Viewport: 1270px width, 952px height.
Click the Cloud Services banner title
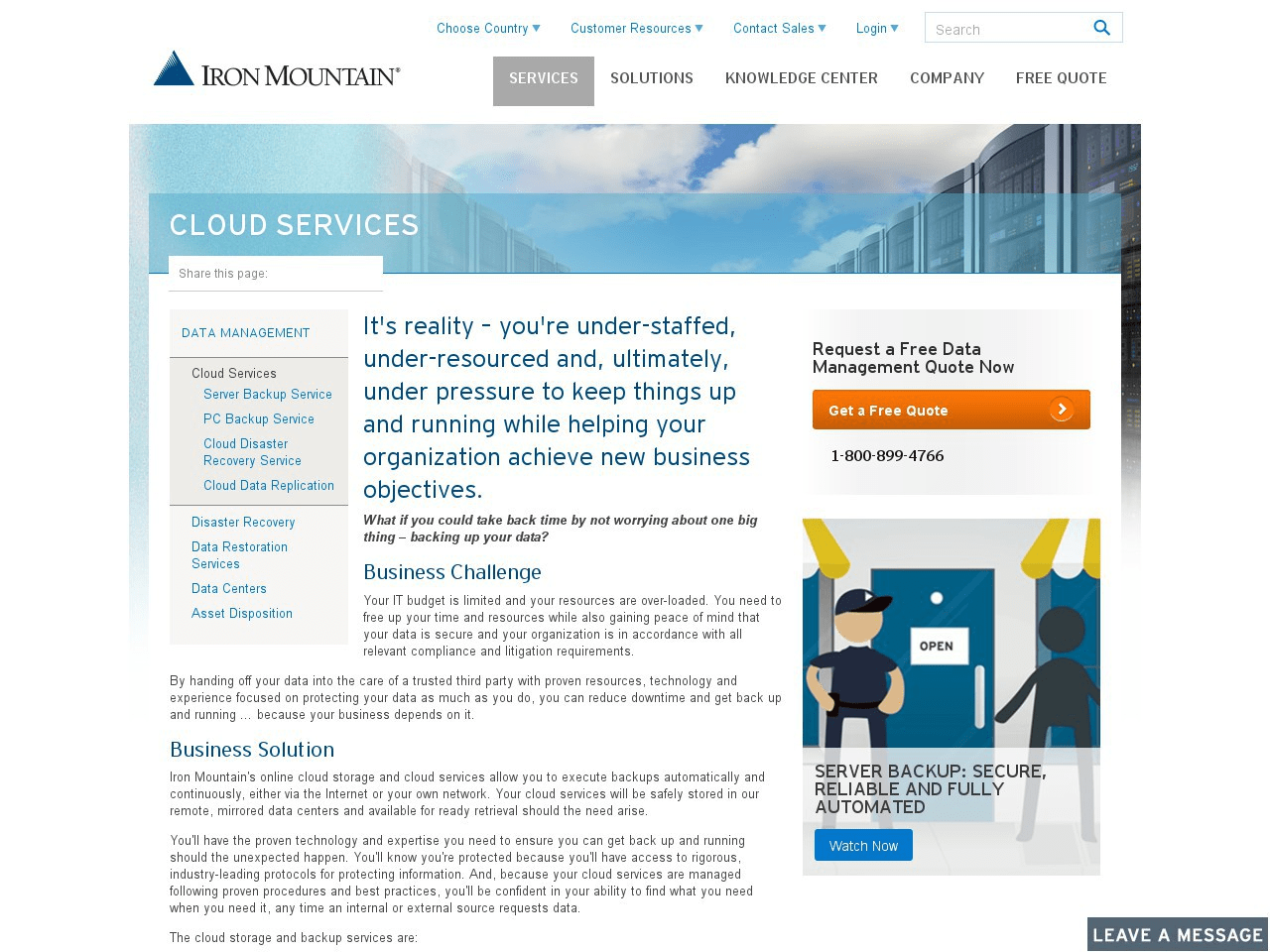pos(294,225)
